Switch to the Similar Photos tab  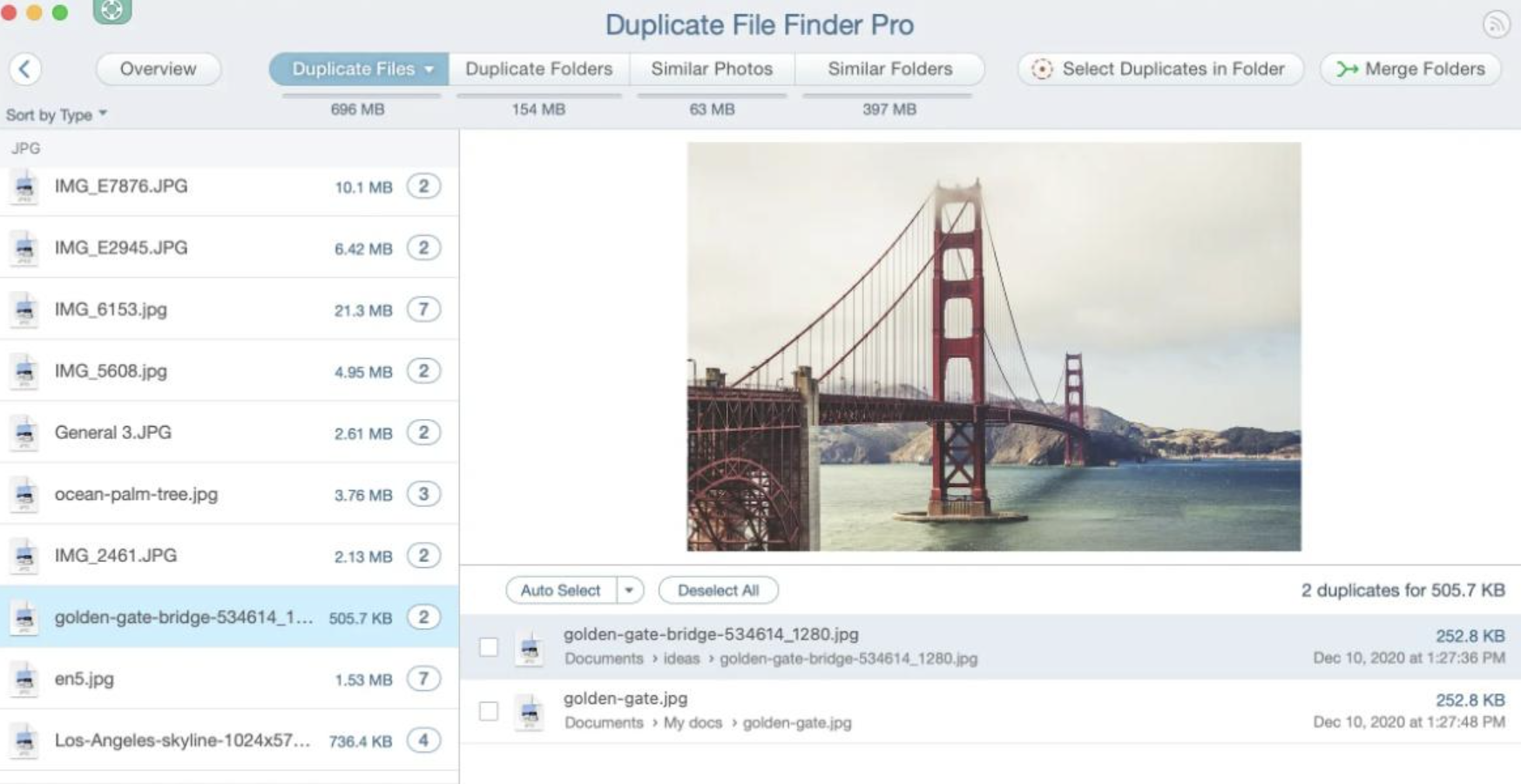tap(712, 69)
